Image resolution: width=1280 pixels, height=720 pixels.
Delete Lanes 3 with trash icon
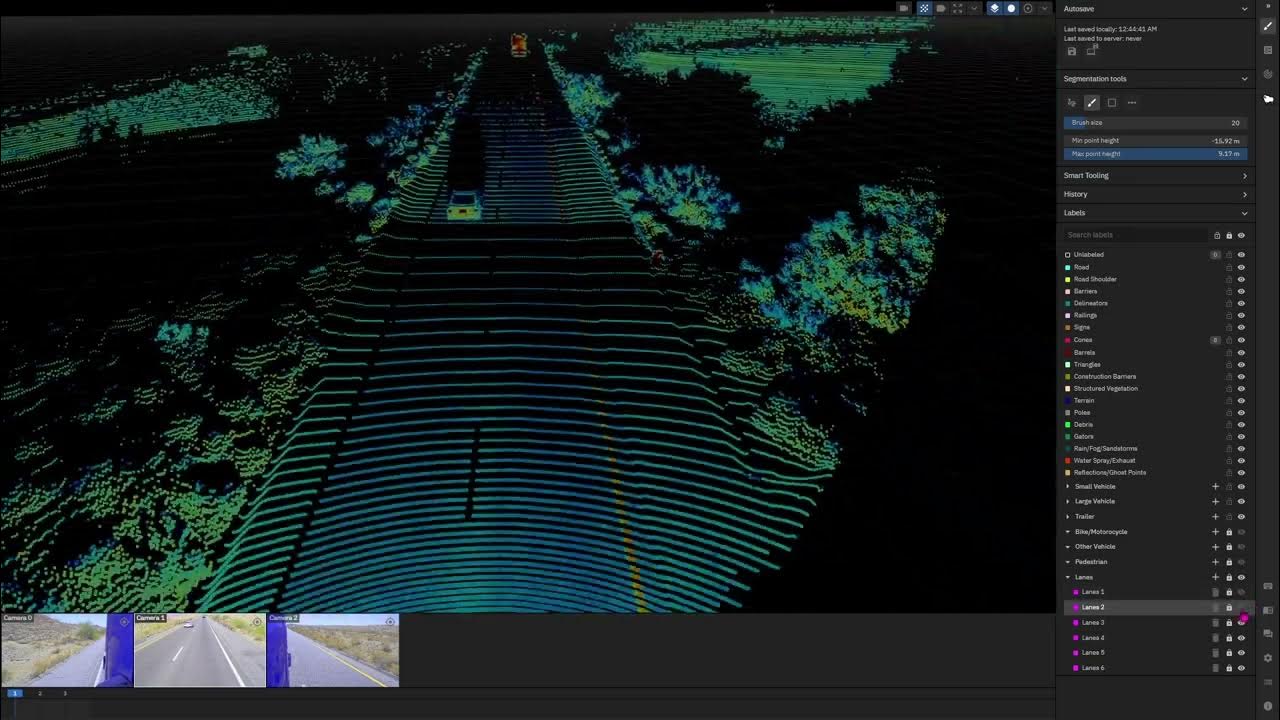pos(1216,623)
